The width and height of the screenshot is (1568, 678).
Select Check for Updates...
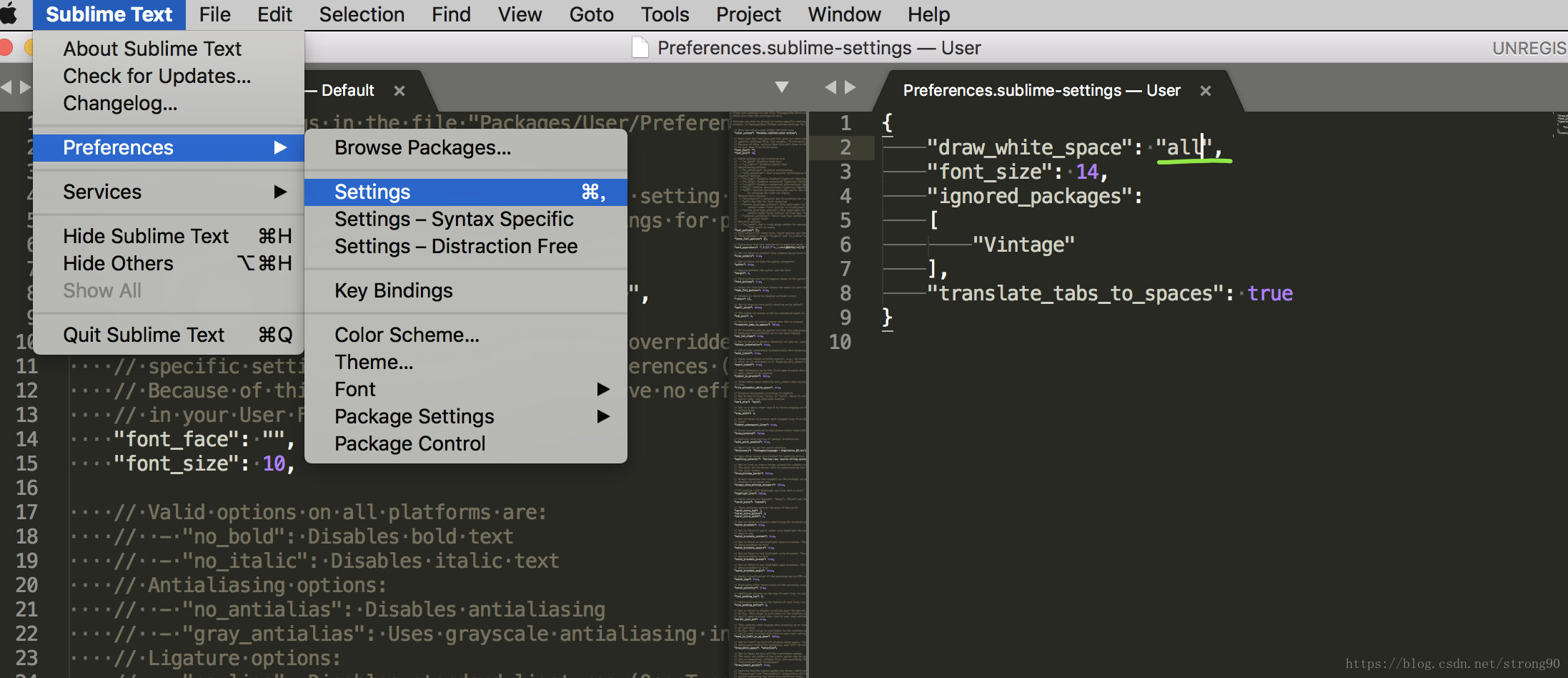pos(169,76)
